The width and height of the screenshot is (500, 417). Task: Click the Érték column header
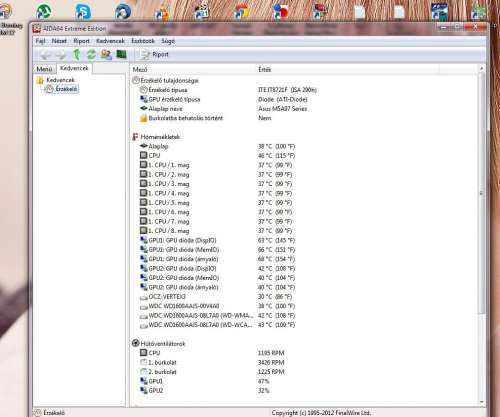(265, 70)
